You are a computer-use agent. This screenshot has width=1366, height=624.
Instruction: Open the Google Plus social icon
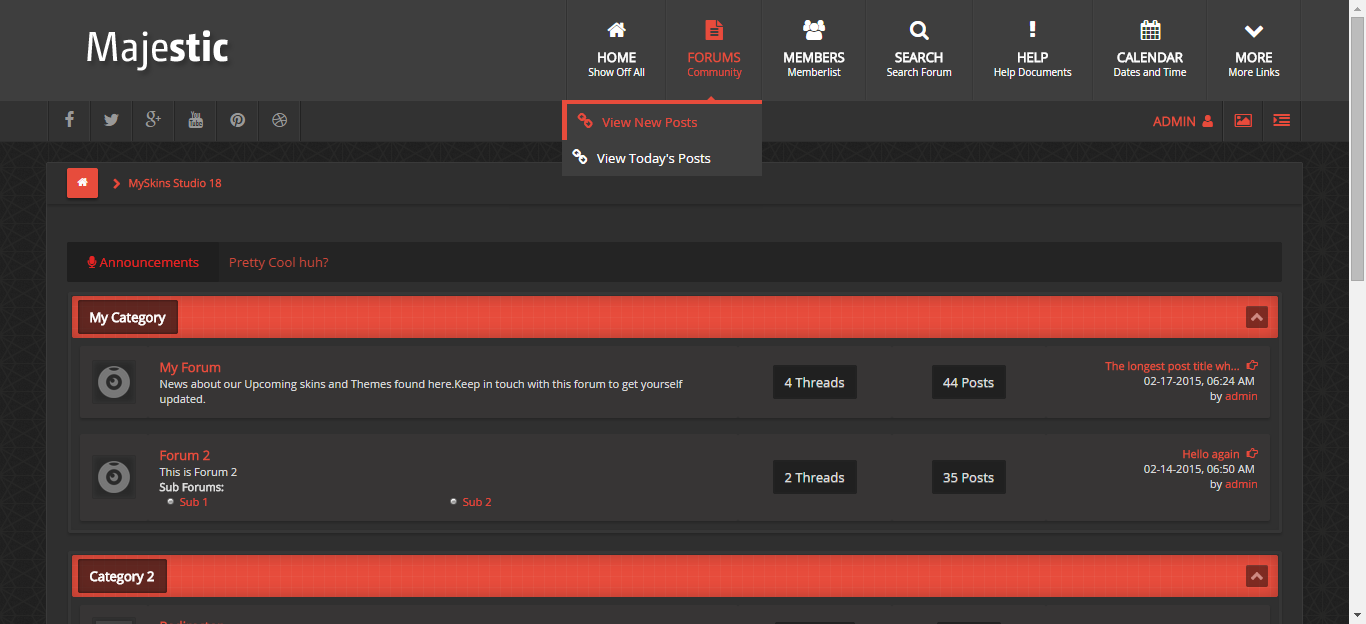click(153, 120)
